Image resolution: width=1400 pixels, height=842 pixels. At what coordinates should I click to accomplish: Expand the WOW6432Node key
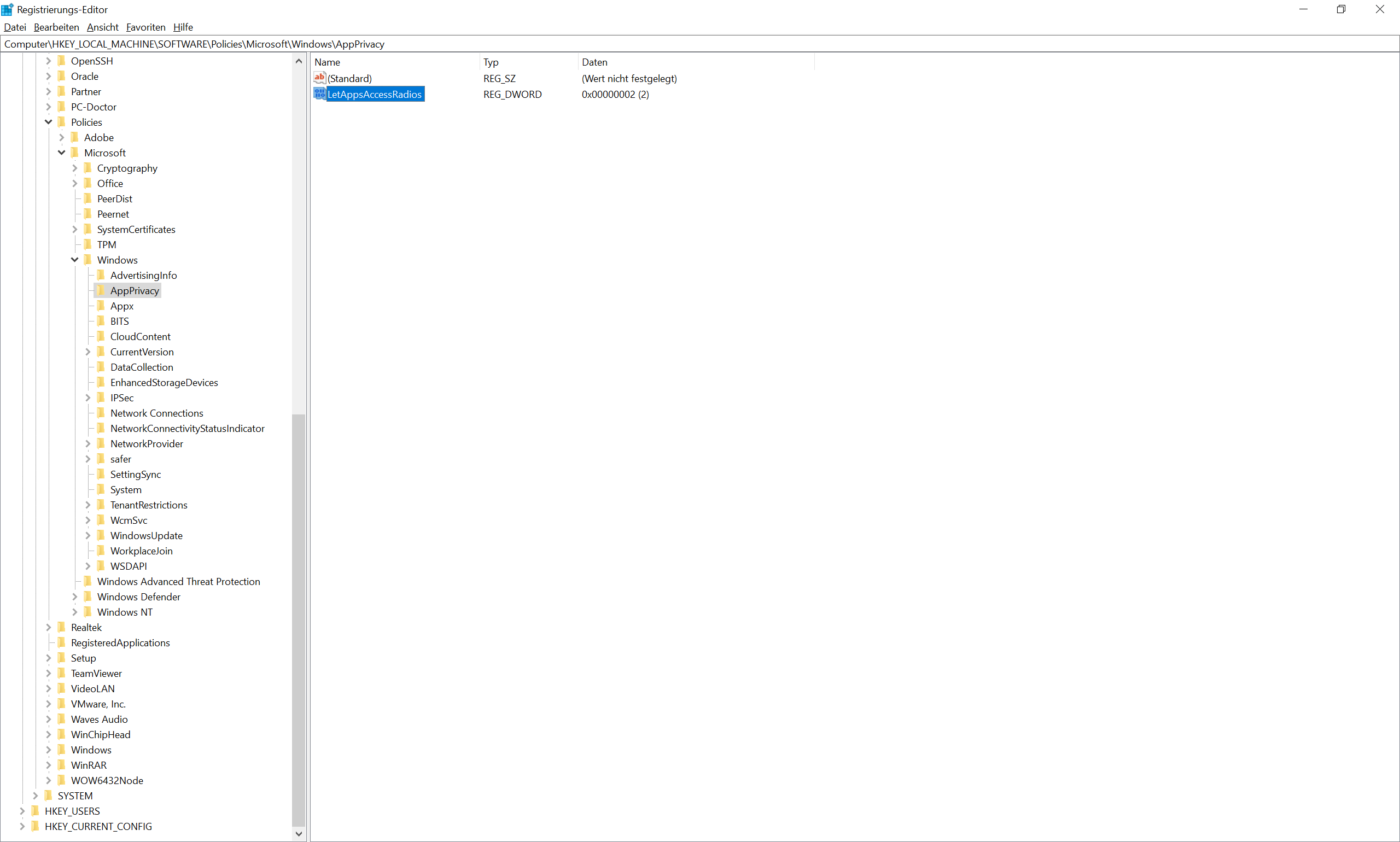pos(49,780)
